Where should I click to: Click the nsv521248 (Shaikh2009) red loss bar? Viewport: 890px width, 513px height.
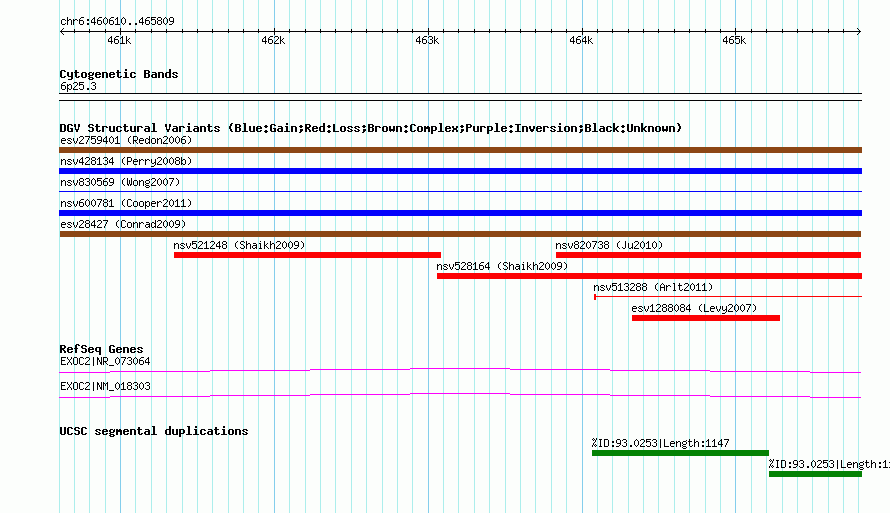click(x=307, y=255)
